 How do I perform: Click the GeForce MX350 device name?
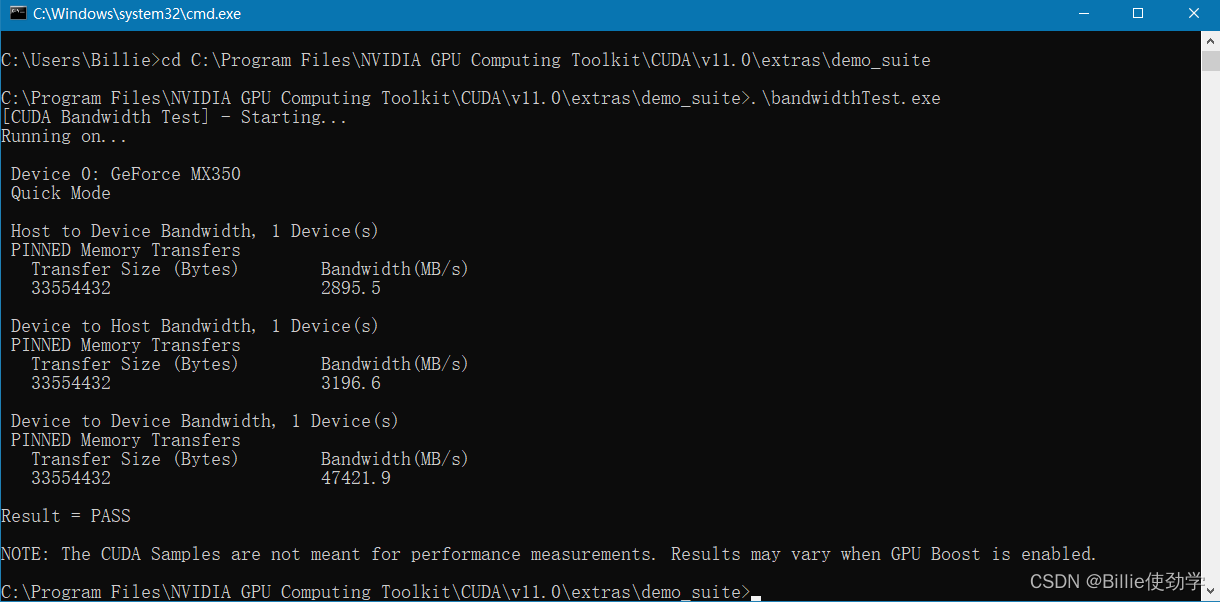point(176,174)
